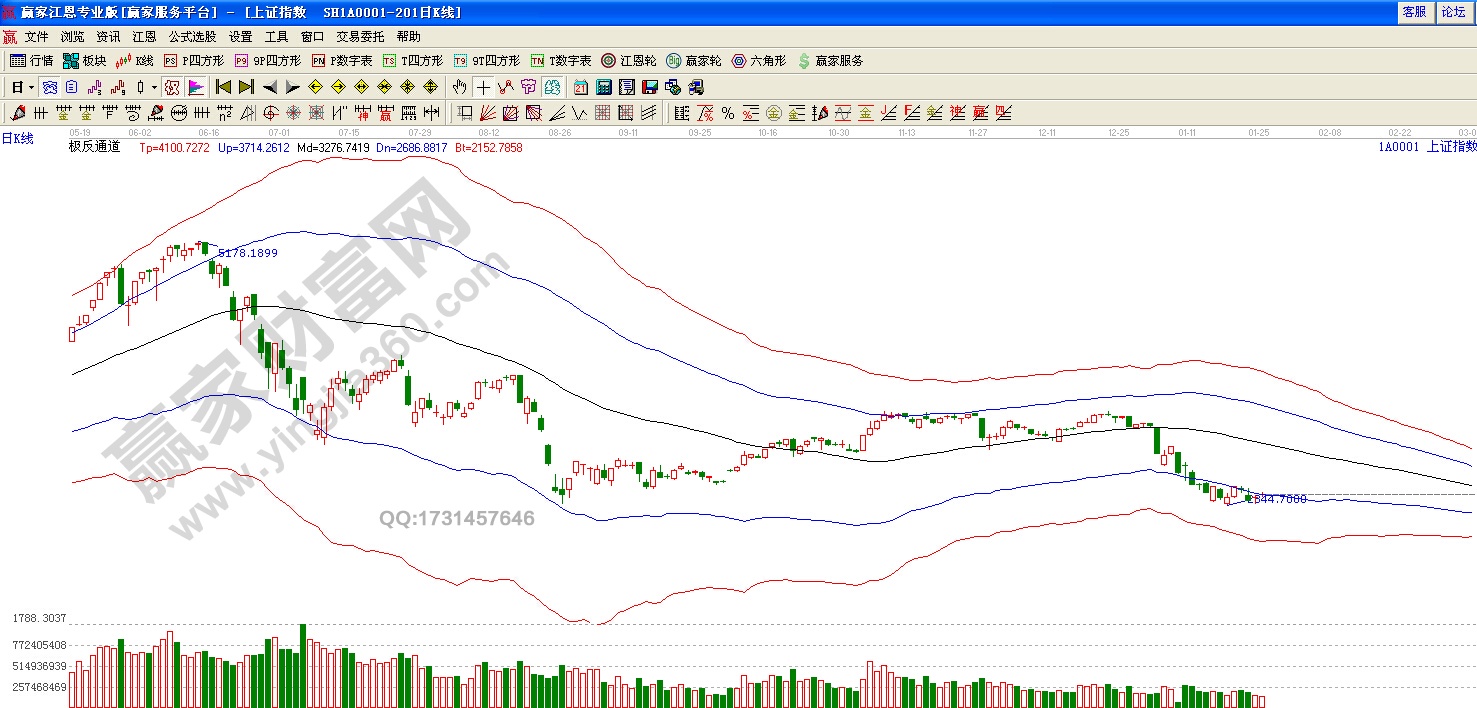Expand the candlestick style dropdown arrow

click(x=153, y=88)
